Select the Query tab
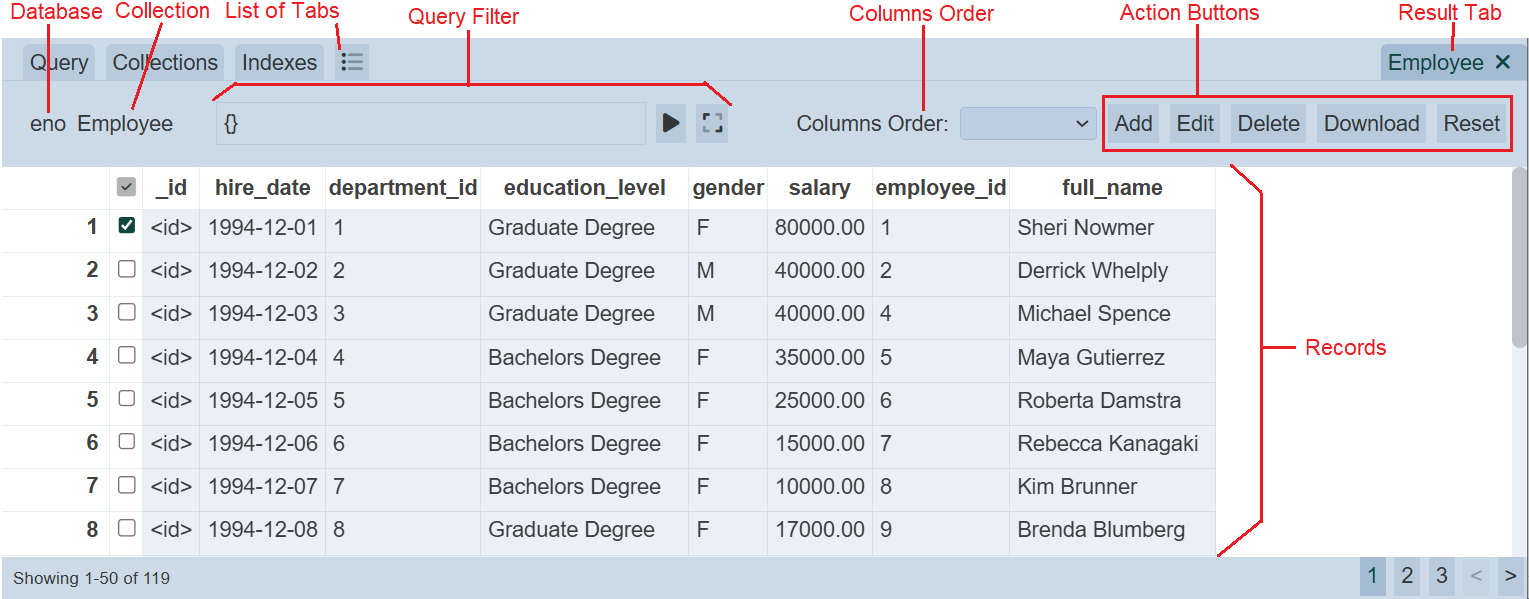1529x599 pixels. coord(59,62)
